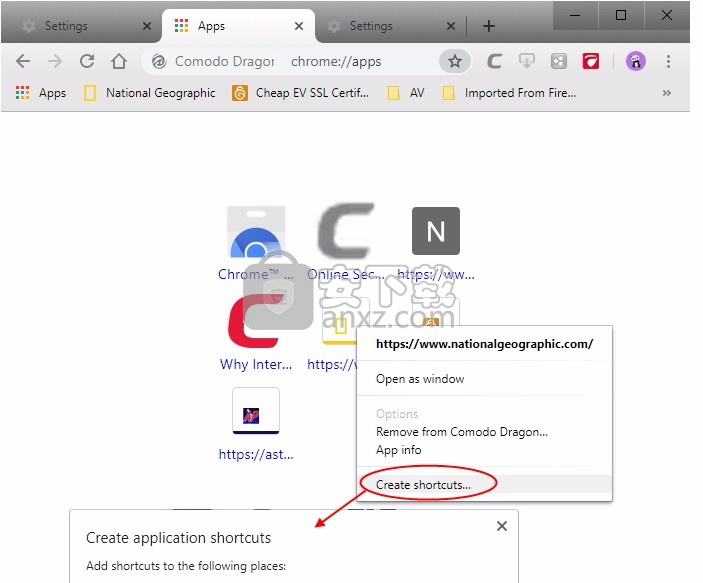
Task: Click the media downloader extension icon
Action: pos(526,61)
